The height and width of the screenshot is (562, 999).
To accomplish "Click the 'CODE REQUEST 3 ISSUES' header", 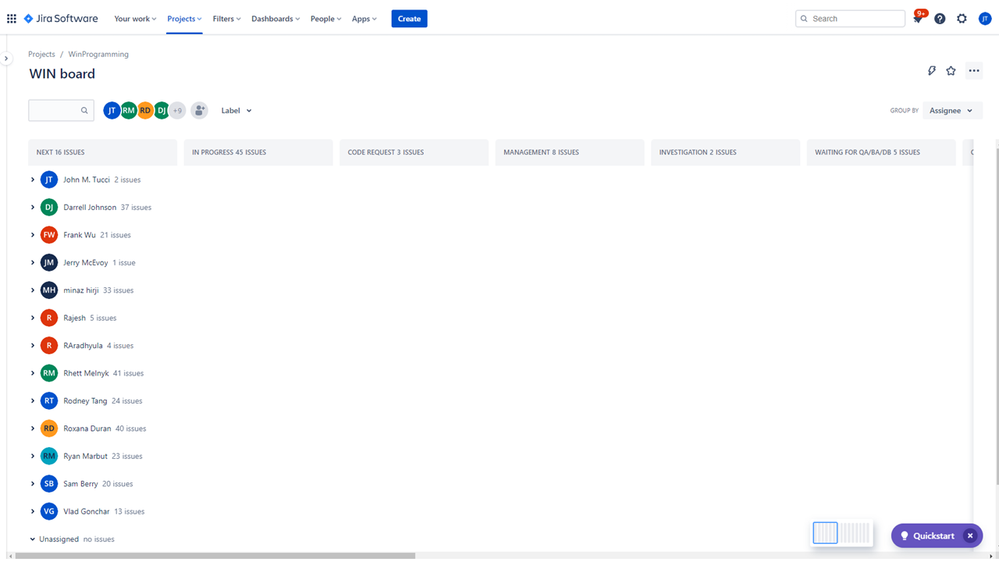I will coord(414,152).
